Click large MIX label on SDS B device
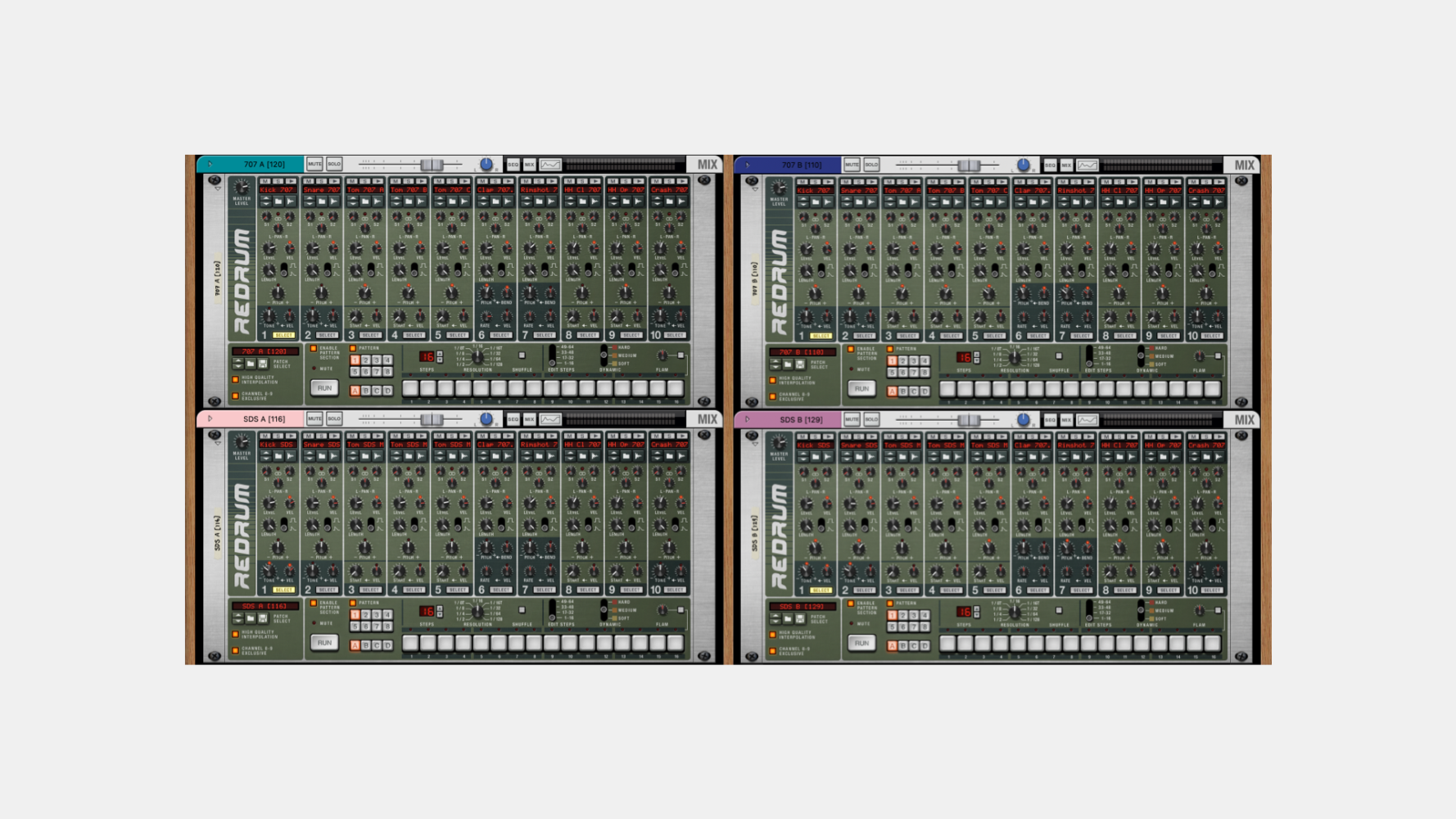 tap(1245, 419)
